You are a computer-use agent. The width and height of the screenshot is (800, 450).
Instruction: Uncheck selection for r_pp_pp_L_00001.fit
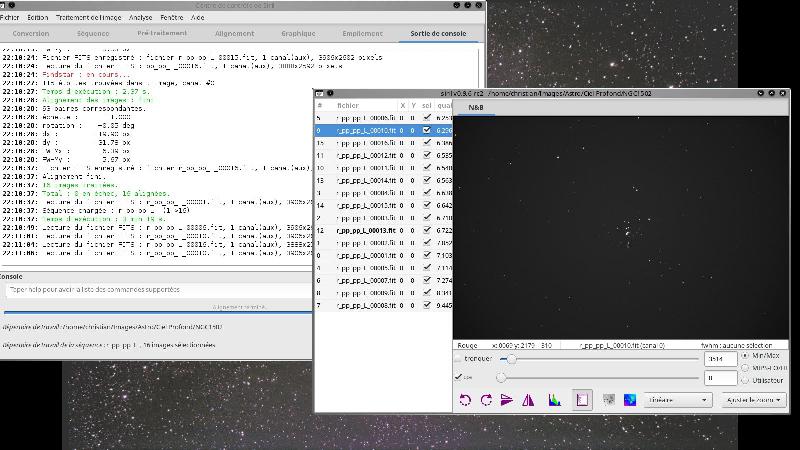pyautogui.click(x=427, y=255)
